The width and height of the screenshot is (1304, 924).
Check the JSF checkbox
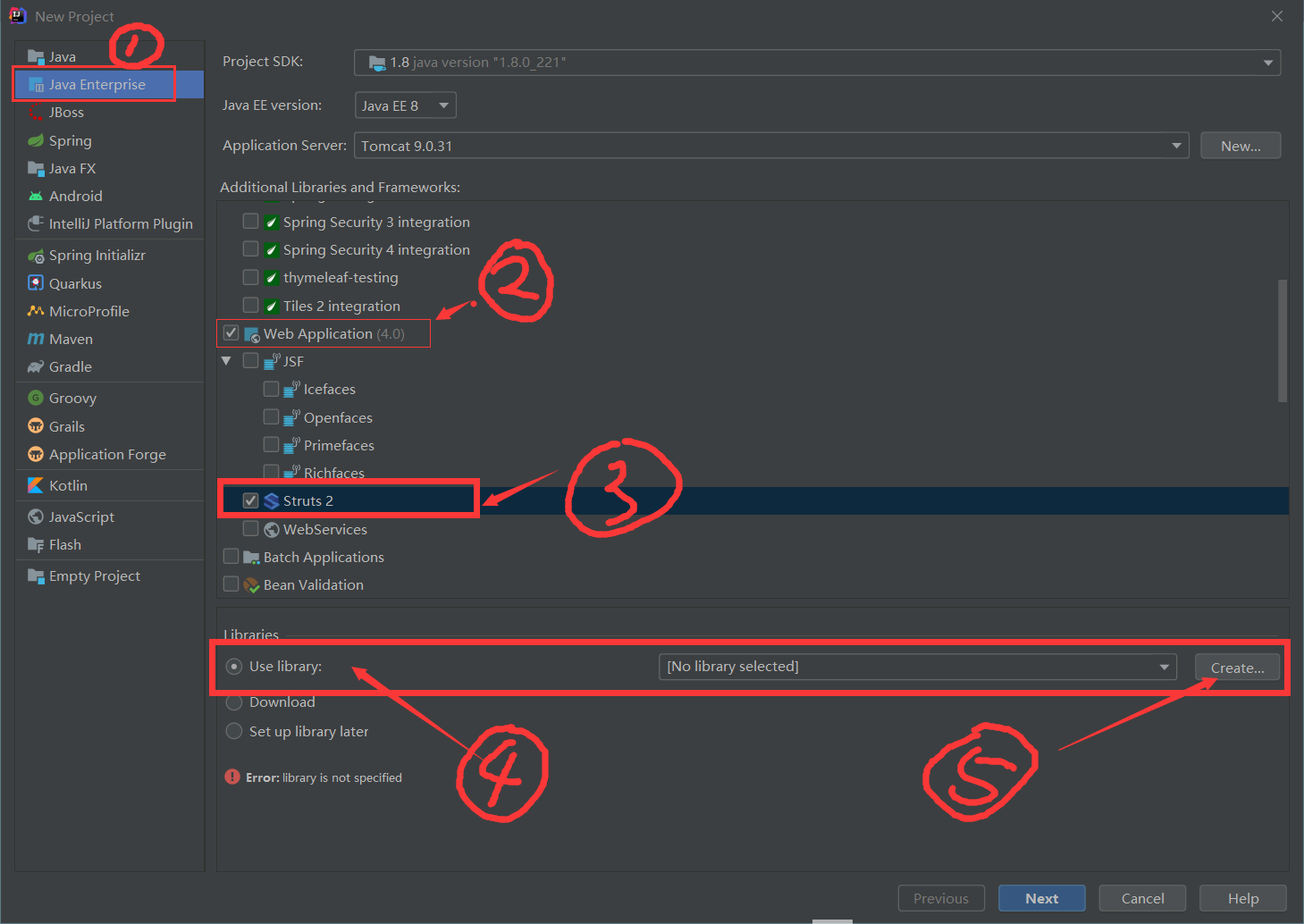coord(251,360)
